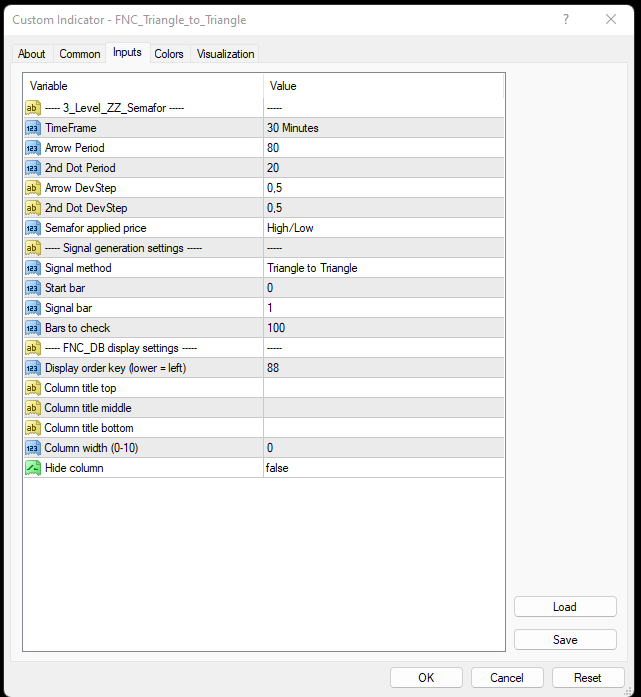Edit the Bars to check value 100
The height and width of the screenshot is (697, 641).
tap(384, 328)
